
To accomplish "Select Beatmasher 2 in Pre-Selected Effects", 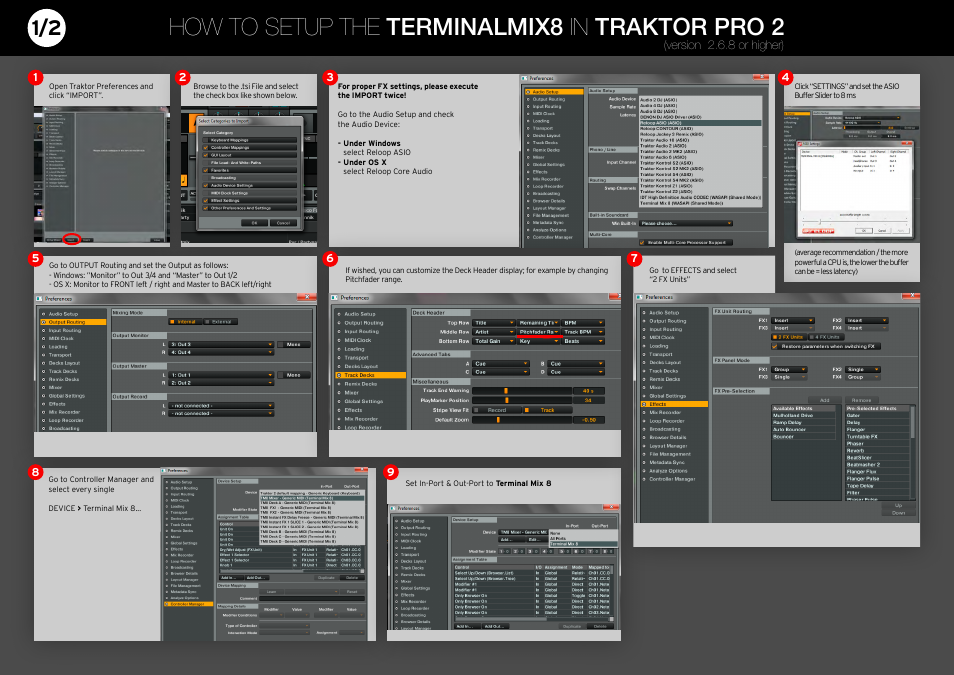I will 877,464.
